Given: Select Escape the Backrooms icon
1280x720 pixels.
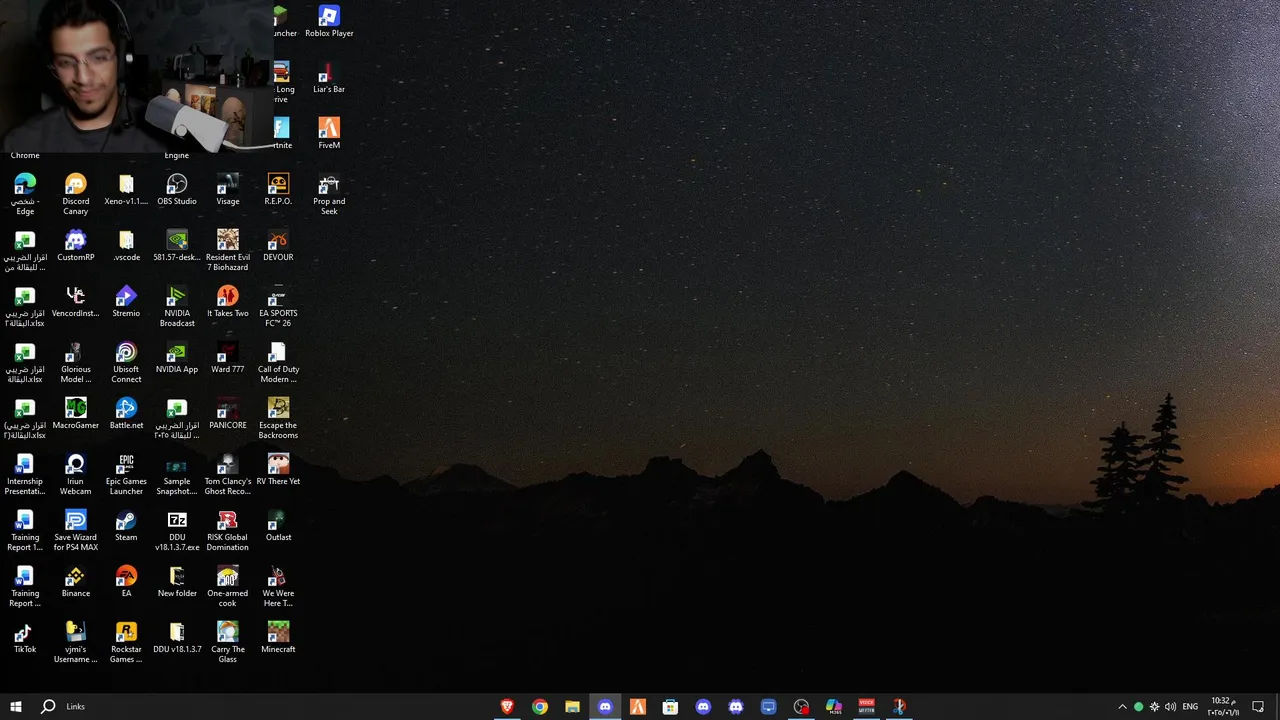Looking at the screenshot, I should [278, 418].
